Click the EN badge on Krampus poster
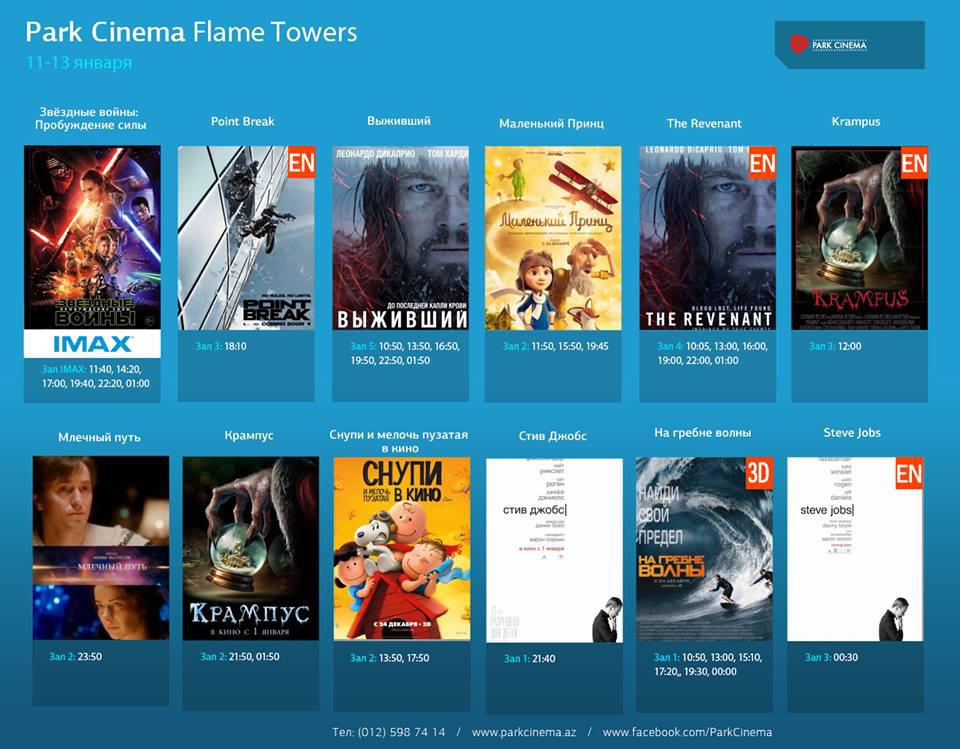960x749 pixels. 914,163
